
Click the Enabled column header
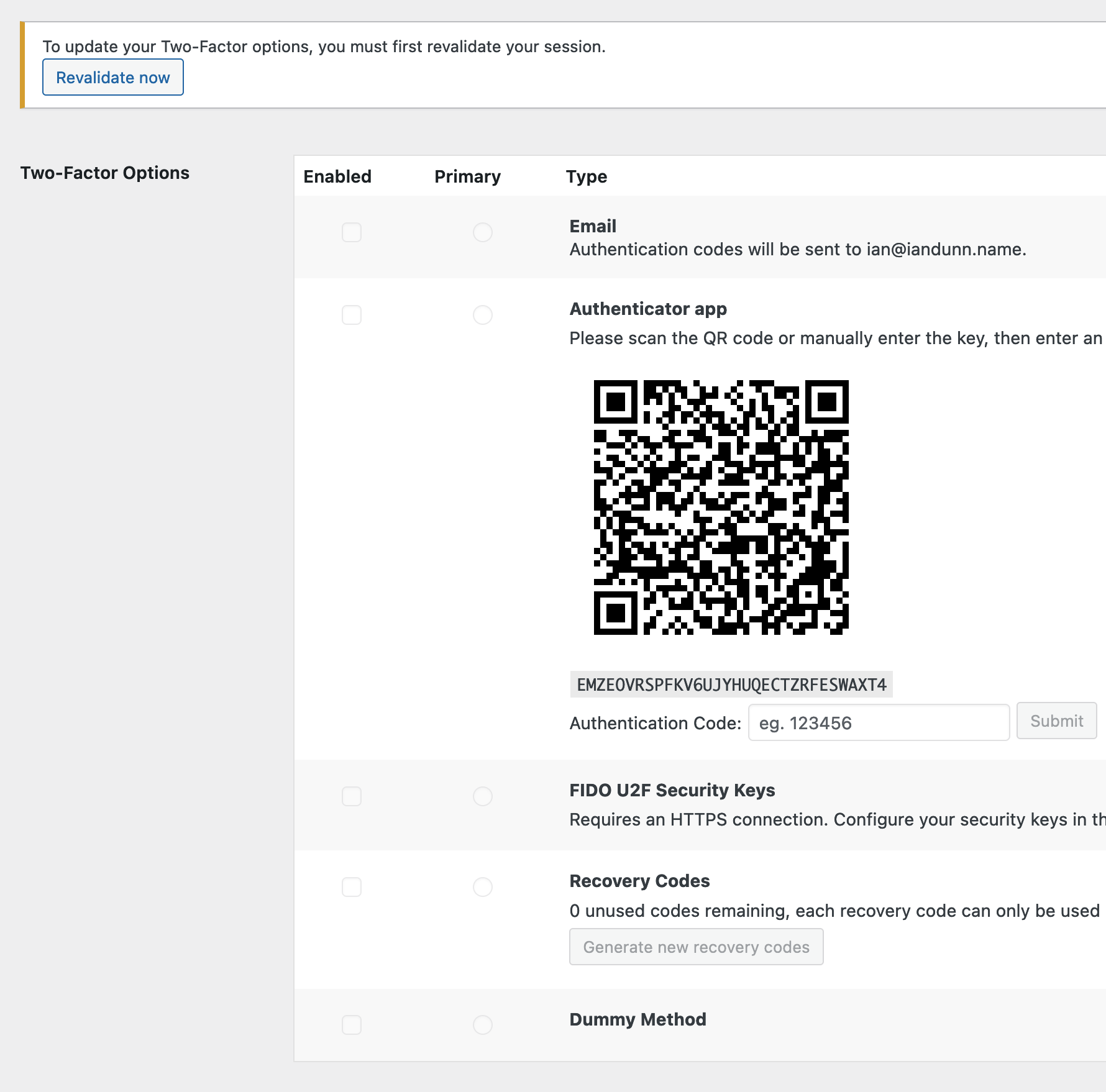pyautogui.click(x=337, y=176)
